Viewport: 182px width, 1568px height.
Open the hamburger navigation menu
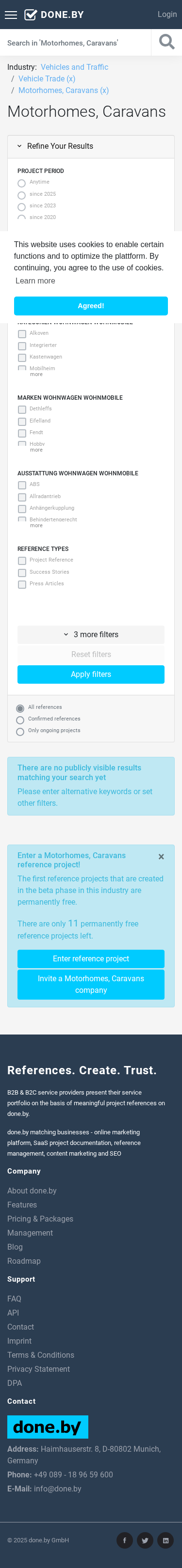coord(11,15)
